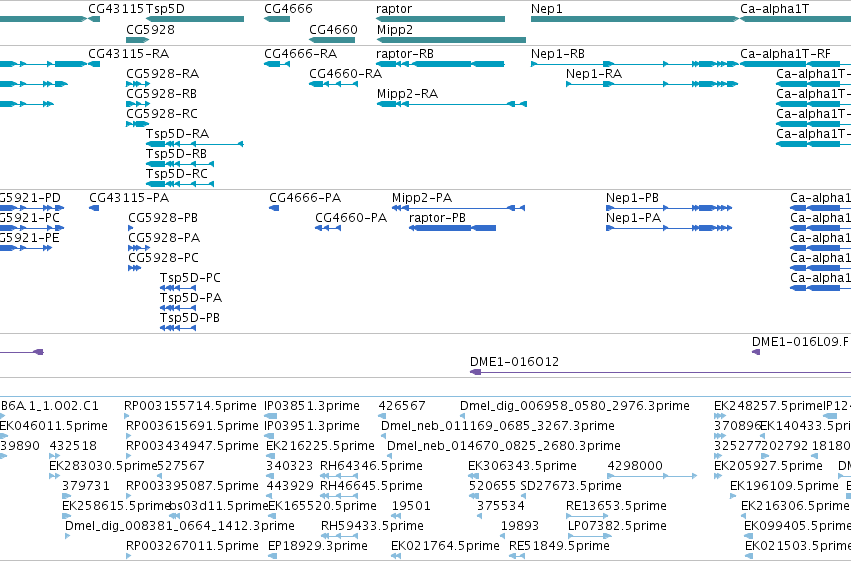
Task: Select the EK205927.5prime EST label
Action: point(768,466)
